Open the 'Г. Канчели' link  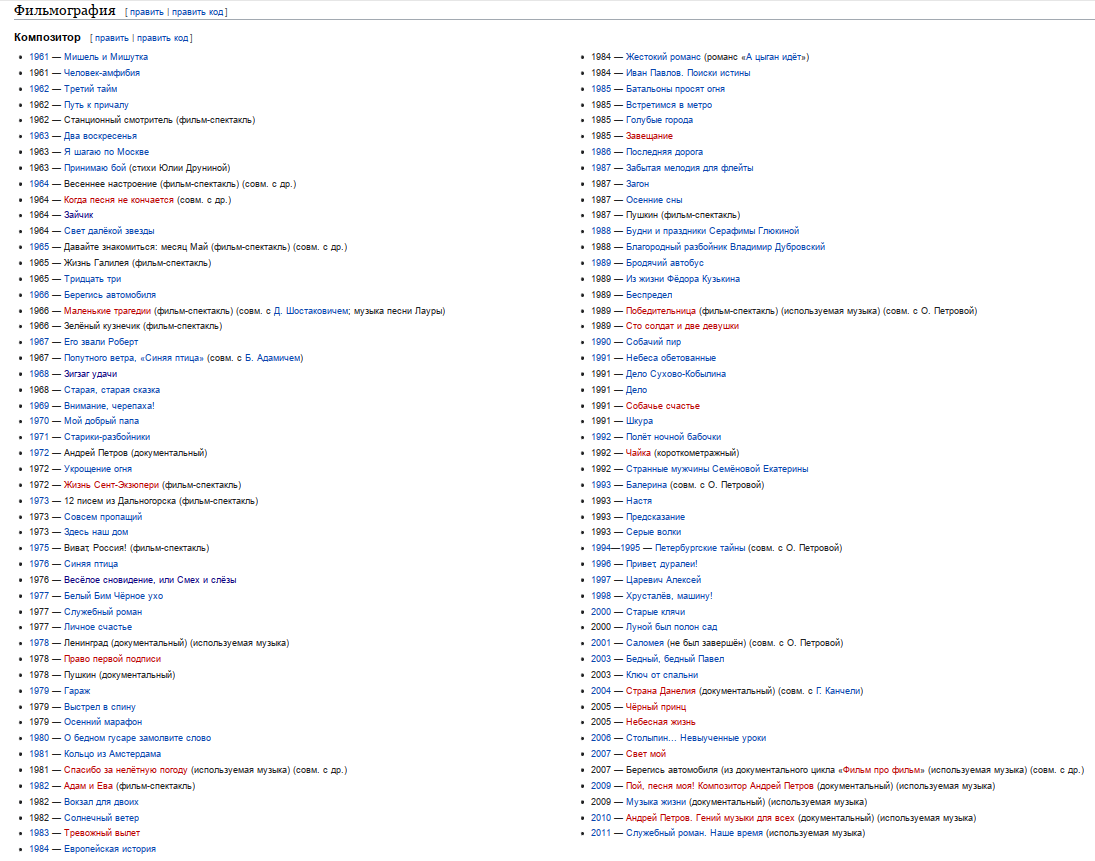click(838, 691)
